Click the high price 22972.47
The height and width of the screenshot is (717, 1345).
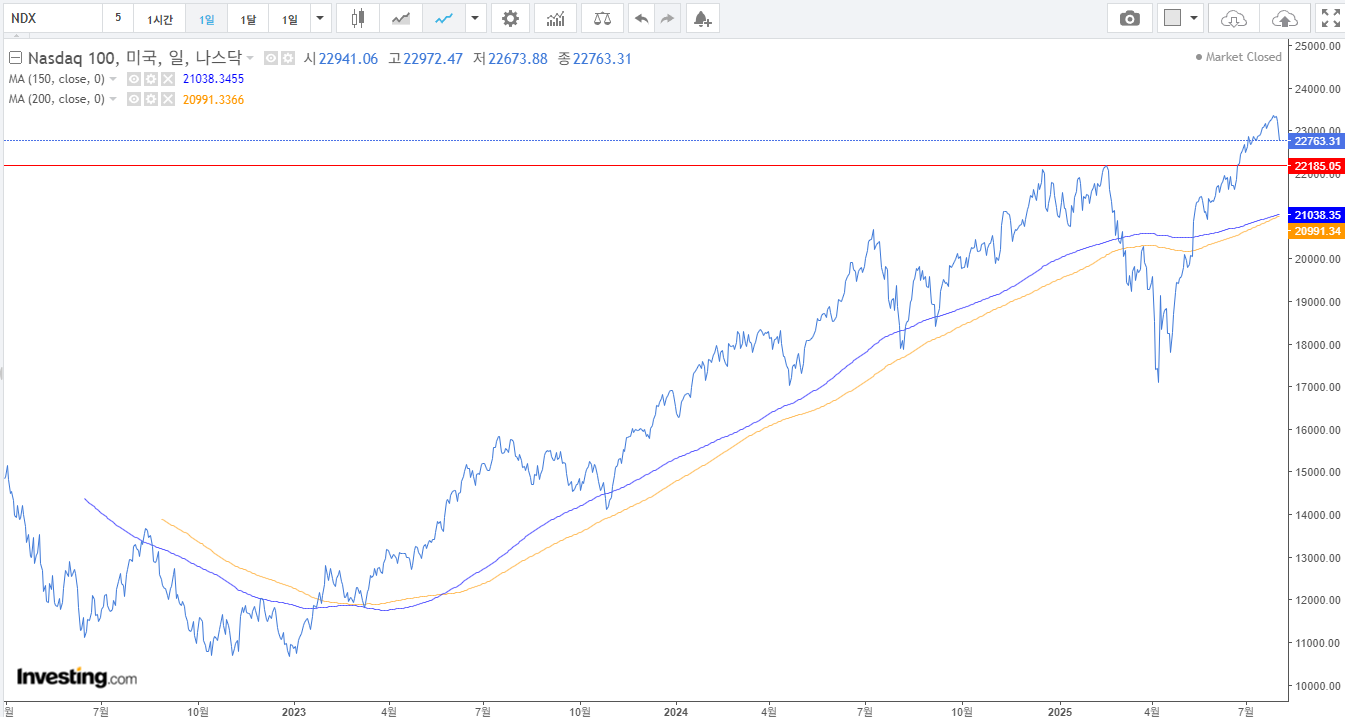(433, 59)
